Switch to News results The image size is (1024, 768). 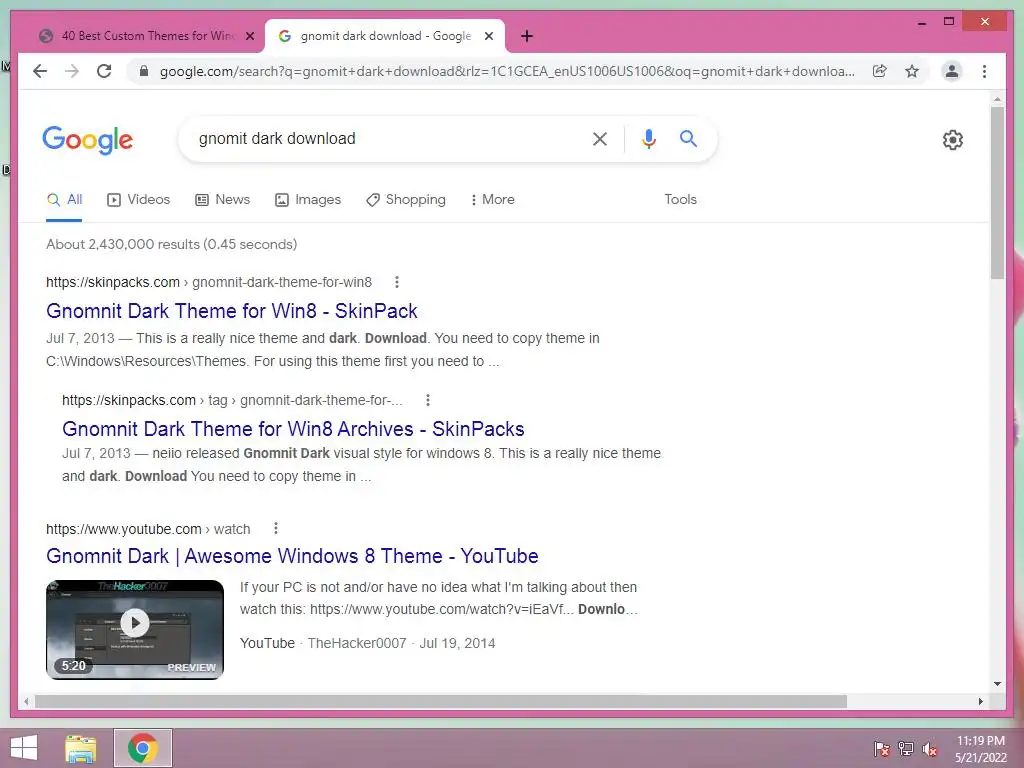tap(223, 200)
